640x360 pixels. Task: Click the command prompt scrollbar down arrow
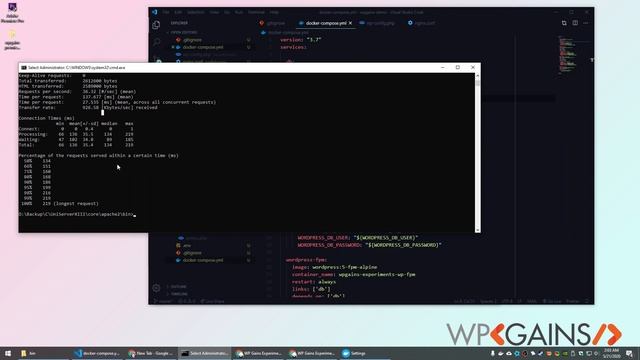(x=478, y=230)
